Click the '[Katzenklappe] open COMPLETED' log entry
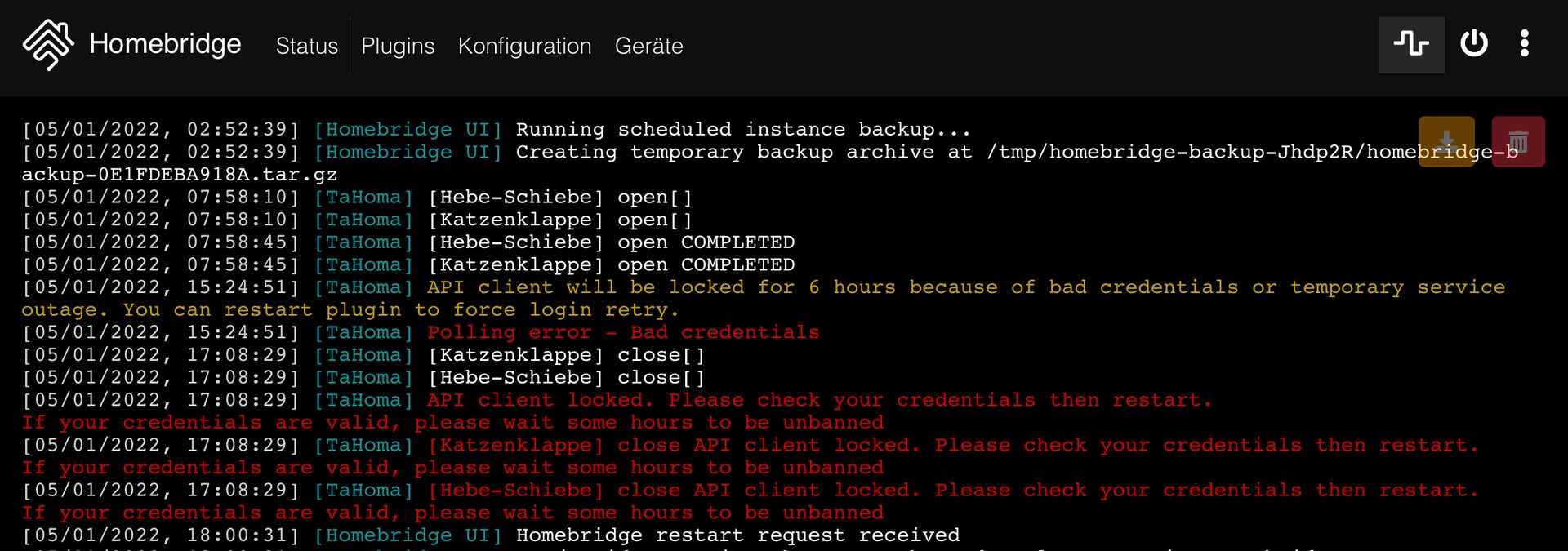 [x=611, y=265]
